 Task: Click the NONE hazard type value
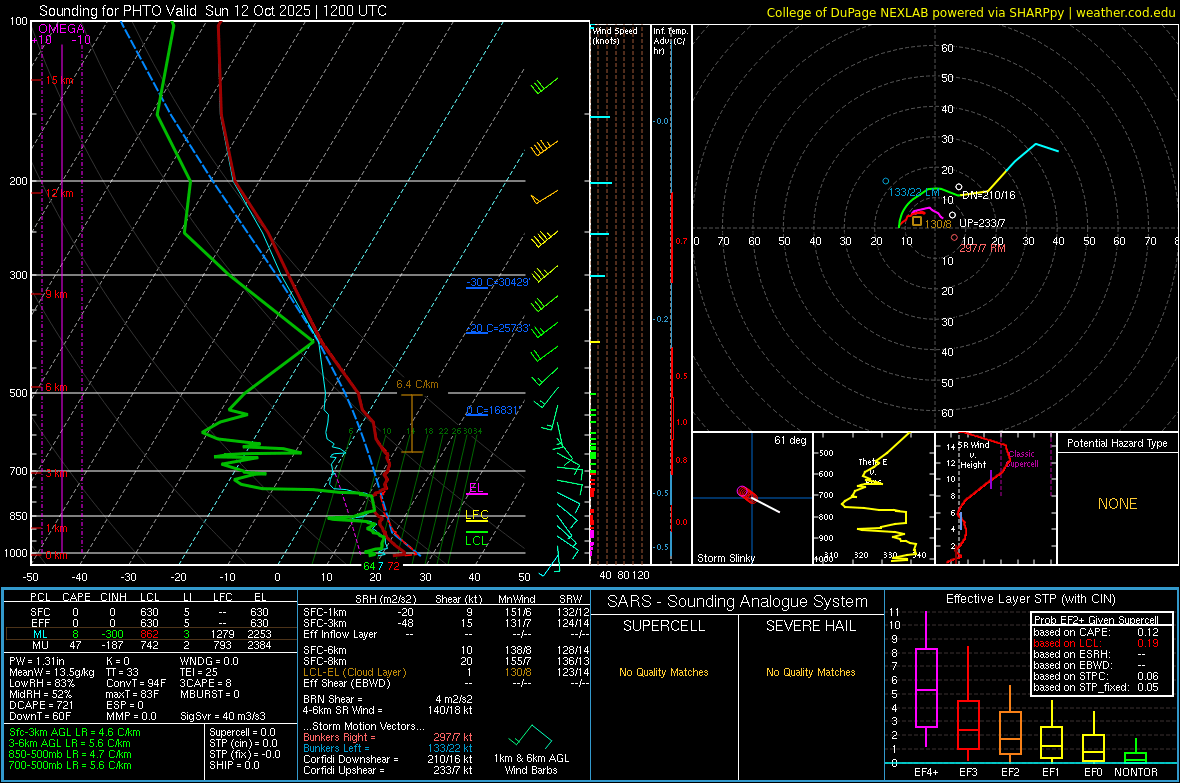click(x=1117, y=504)
